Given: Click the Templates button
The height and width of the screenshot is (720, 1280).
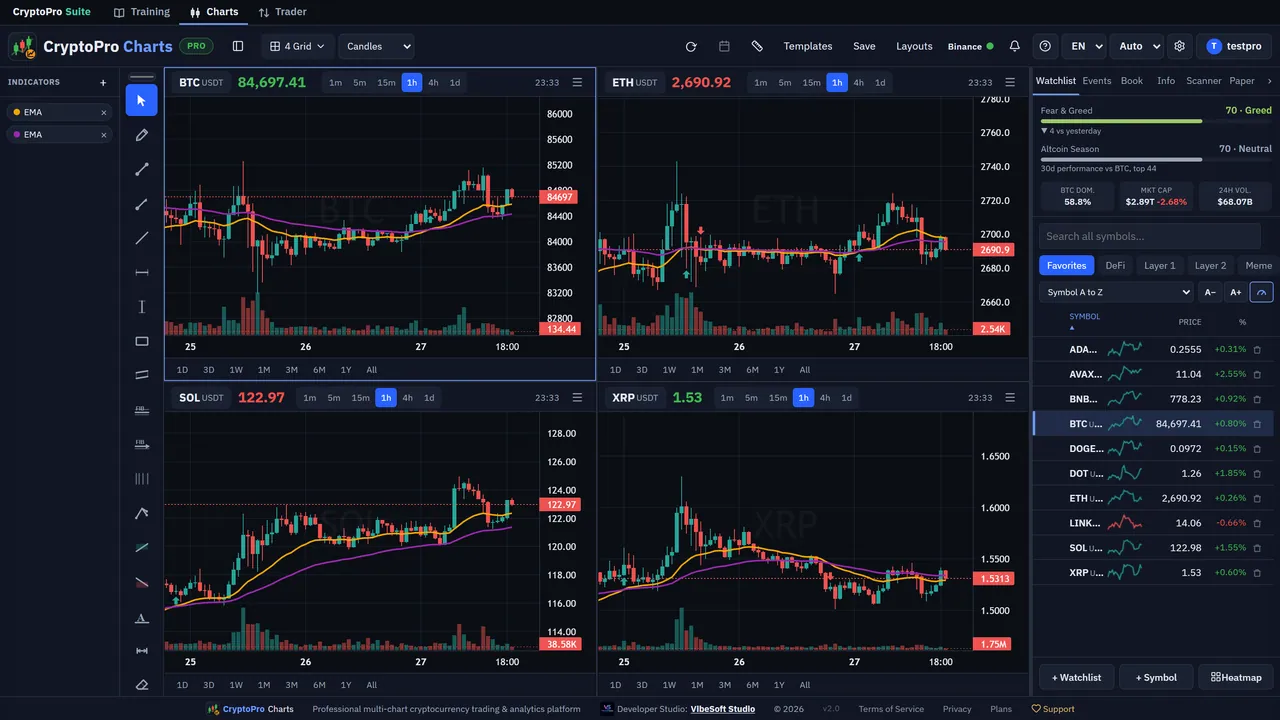Looking at the screenshot, I should click(808, 46).
